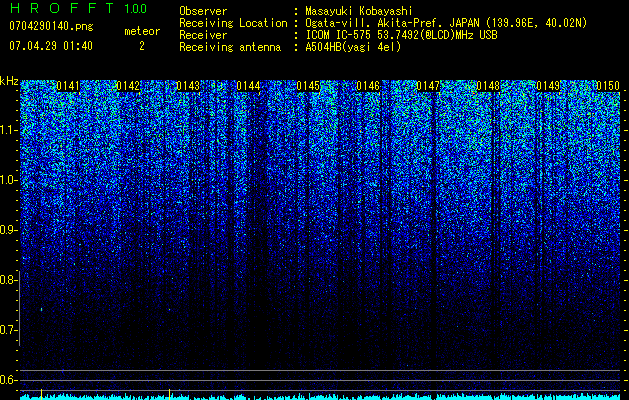The height and width of the screenshot is (400, 629).
Task: Click the 1.0 frequency axis label
Action: pos(8,180)
